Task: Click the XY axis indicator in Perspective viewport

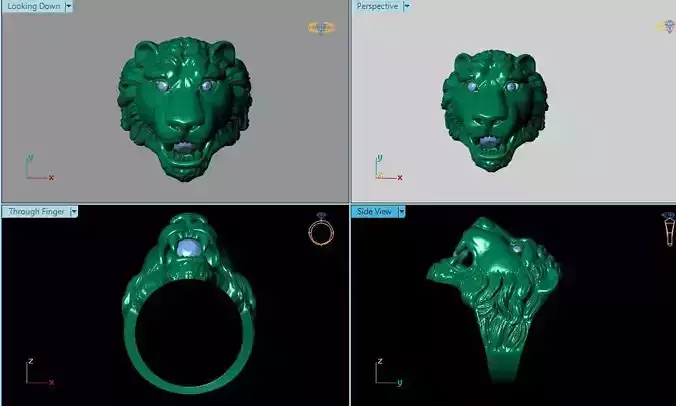Action: pos(389,167)
